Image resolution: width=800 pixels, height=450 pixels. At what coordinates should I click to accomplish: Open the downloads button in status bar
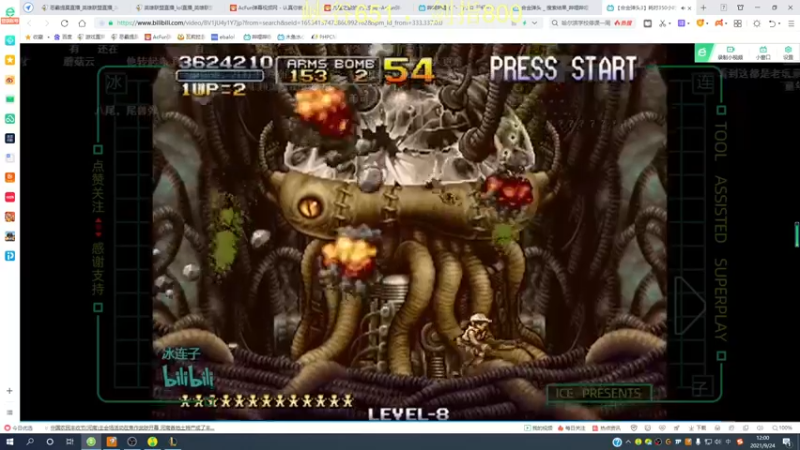coord(697,428)
